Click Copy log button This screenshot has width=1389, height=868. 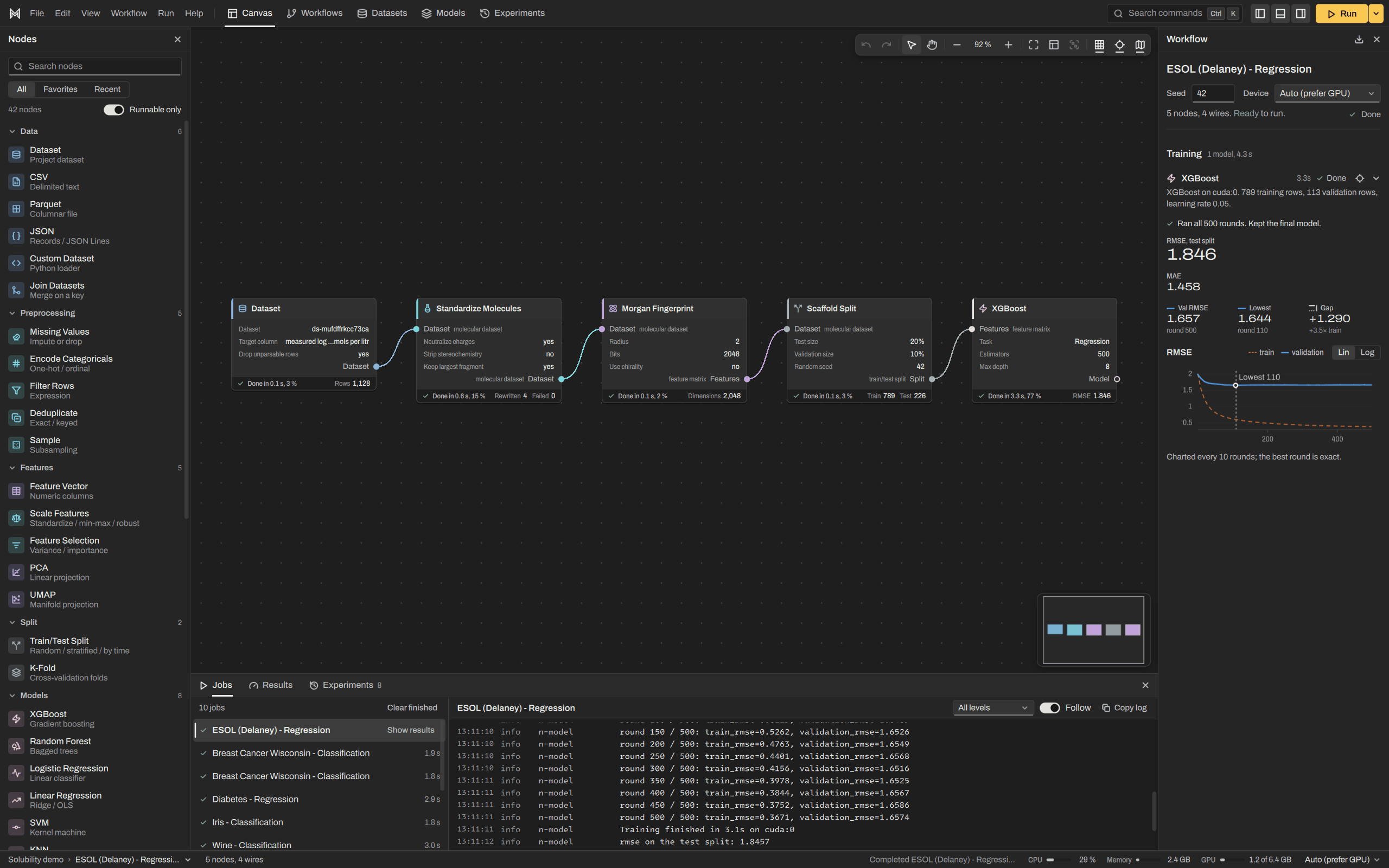[x=1124, y=708]
